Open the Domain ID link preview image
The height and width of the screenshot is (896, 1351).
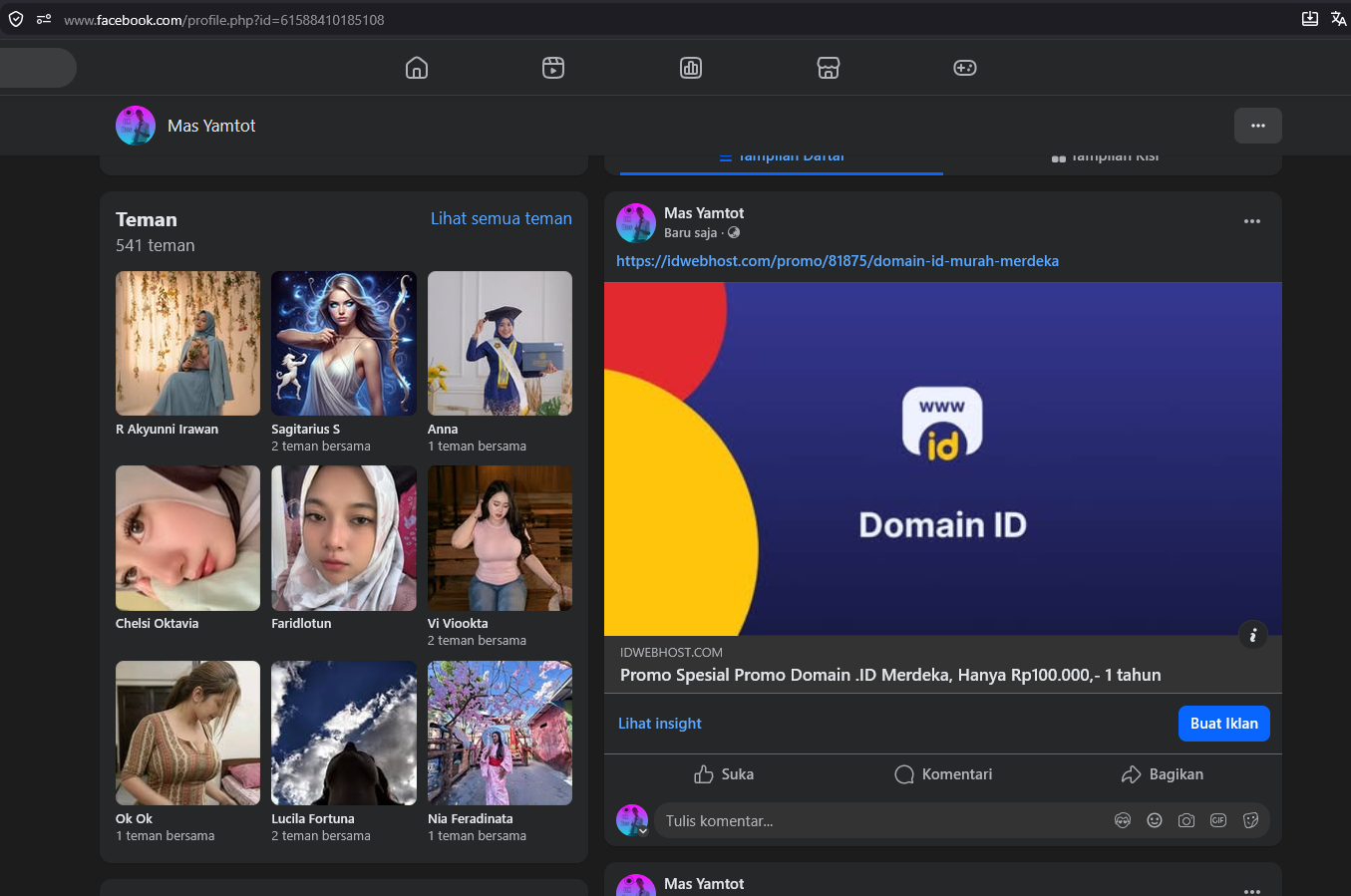[x=943, y=458]
